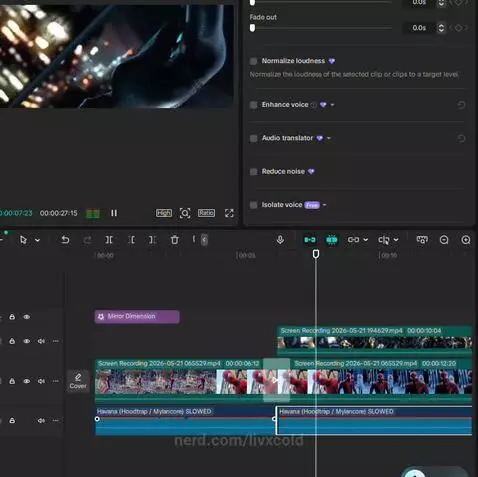Lock the Mirror Dimension effect track
The height and width of the screenshot is (477, 478).
12,317
